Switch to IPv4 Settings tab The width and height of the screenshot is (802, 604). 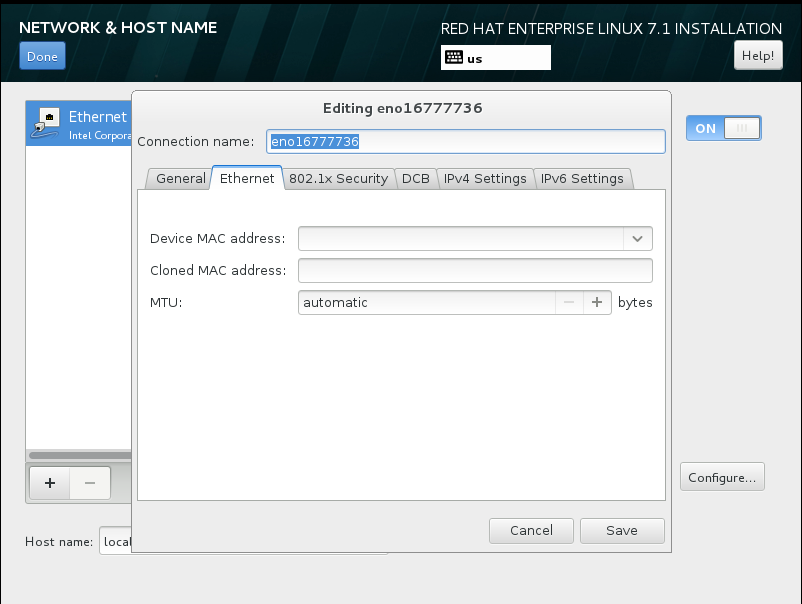tap(485, 178)
